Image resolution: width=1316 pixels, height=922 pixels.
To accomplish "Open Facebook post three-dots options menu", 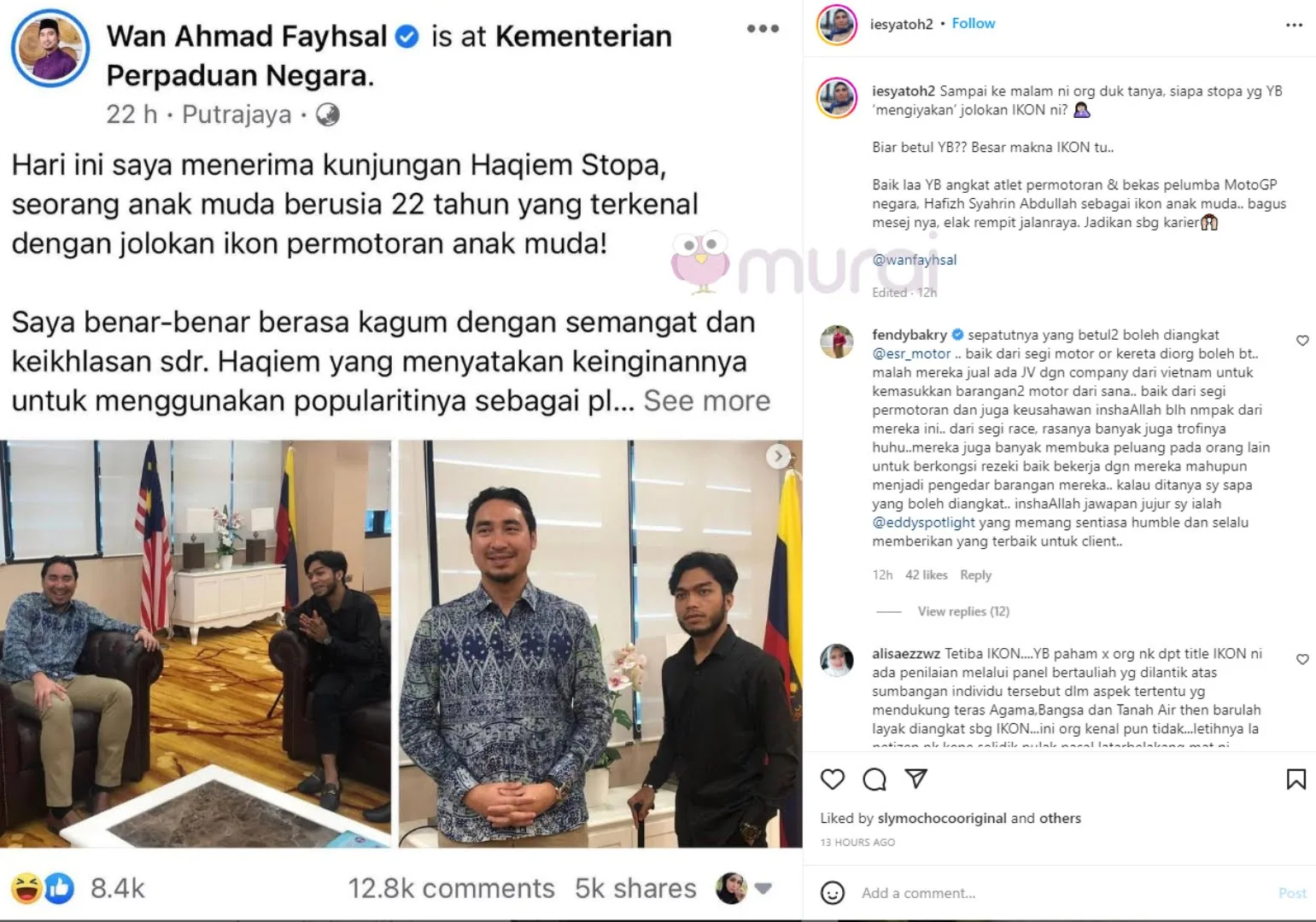I will [x=763, y=28].
